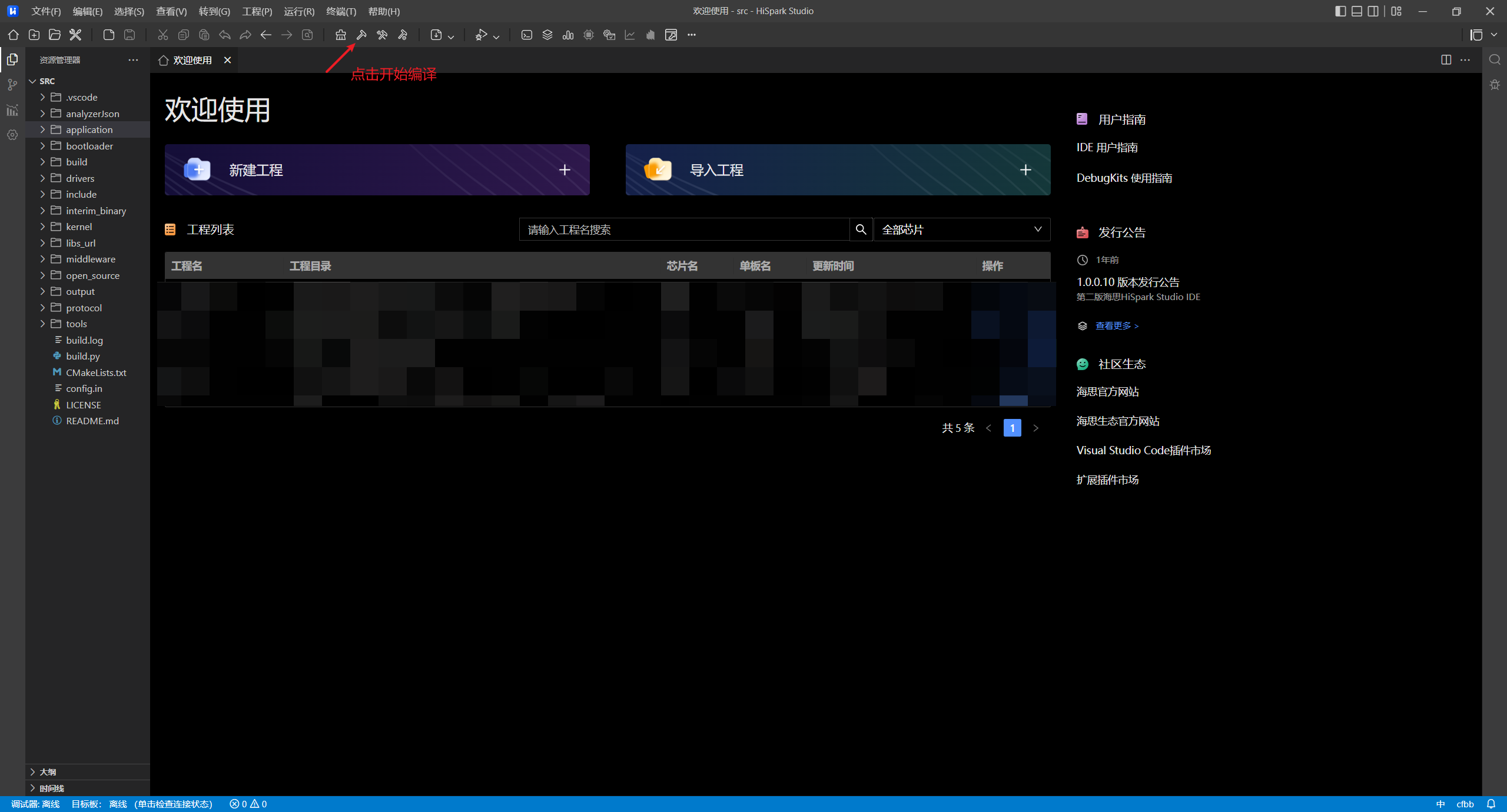The height and width of the screenshot is (812, 1507).
Task: Open the terminal icon in toolbar
Action: [527, 35]
